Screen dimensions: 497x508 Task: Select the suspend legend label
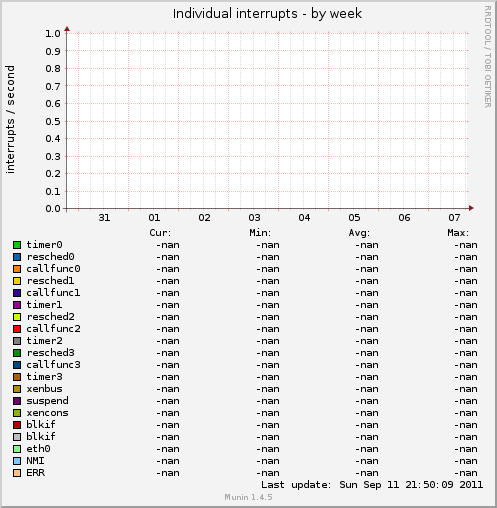point(47,401)
